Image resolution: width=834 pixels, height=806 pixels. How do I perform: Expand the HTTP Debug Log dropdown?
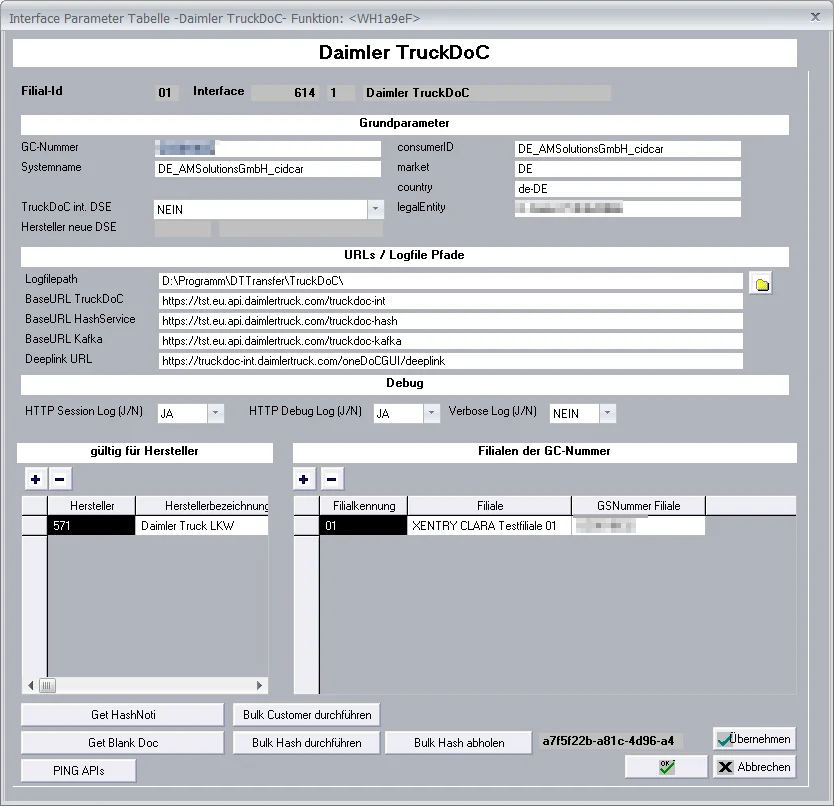(x=431, y=413)
